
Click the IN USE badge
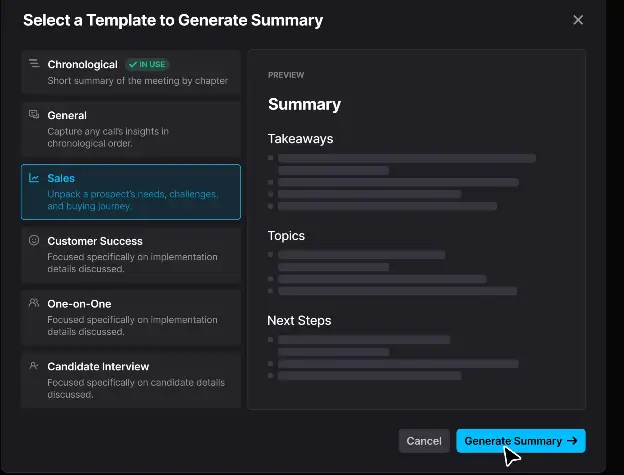pyautogui.click(x=147, y=64)
